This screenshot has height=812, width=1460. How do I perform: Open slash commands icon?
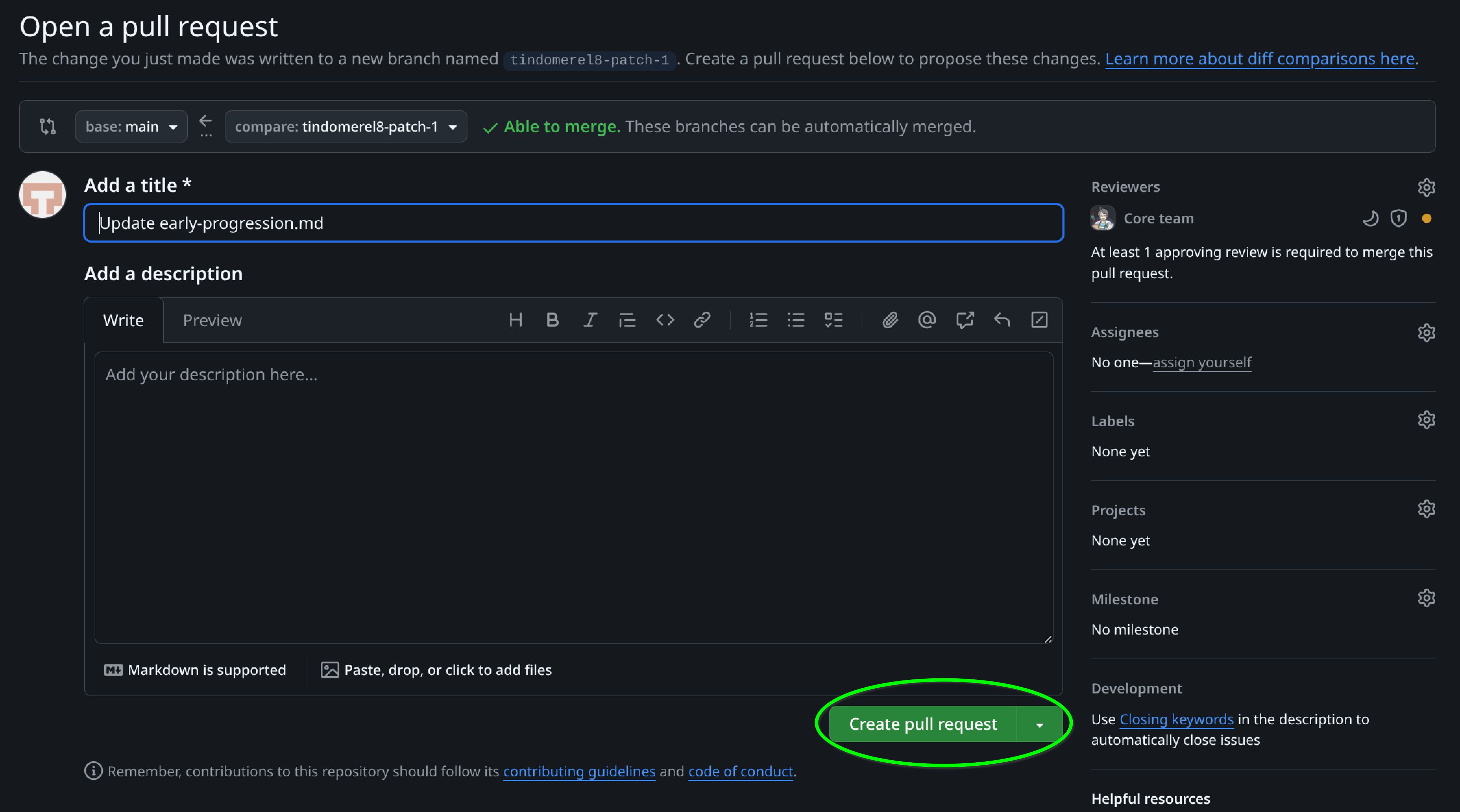click(1039, 320)
